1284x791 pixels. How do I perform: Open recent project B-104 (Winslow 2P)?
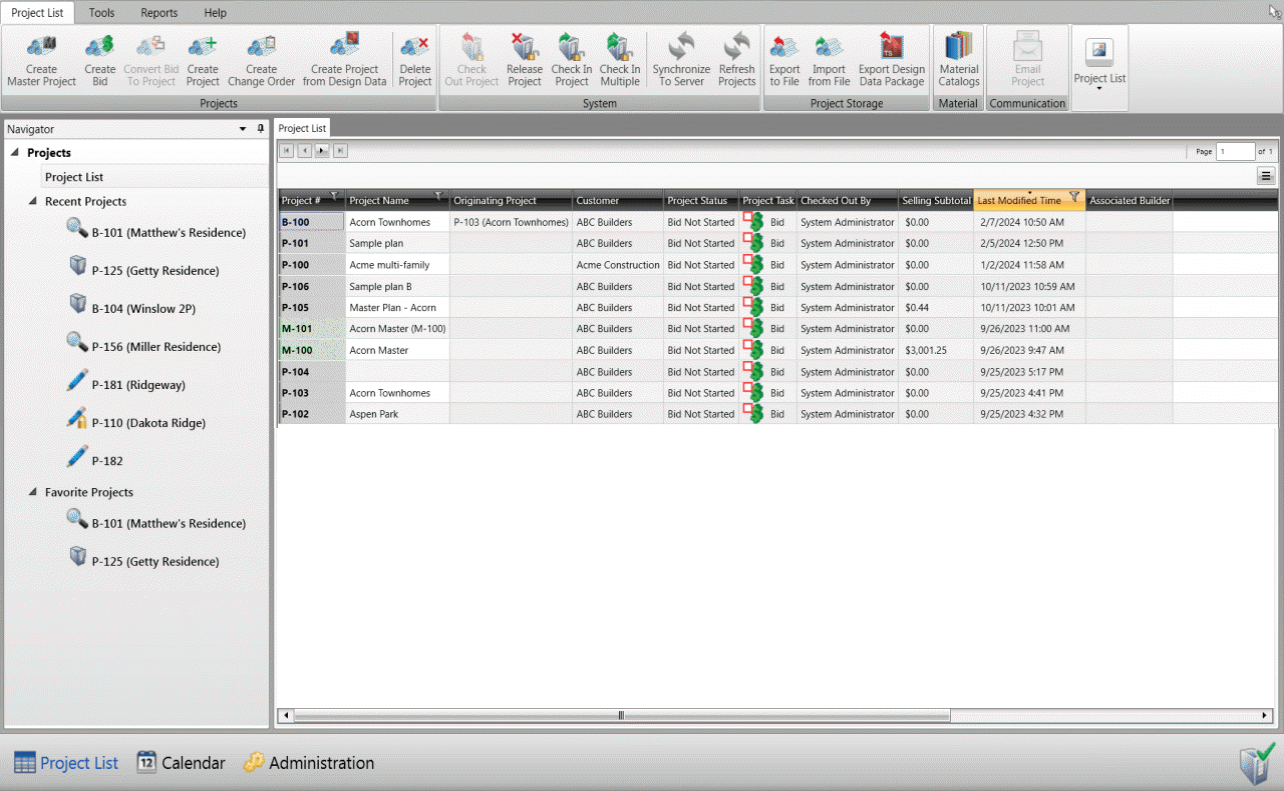pos(143,308)
